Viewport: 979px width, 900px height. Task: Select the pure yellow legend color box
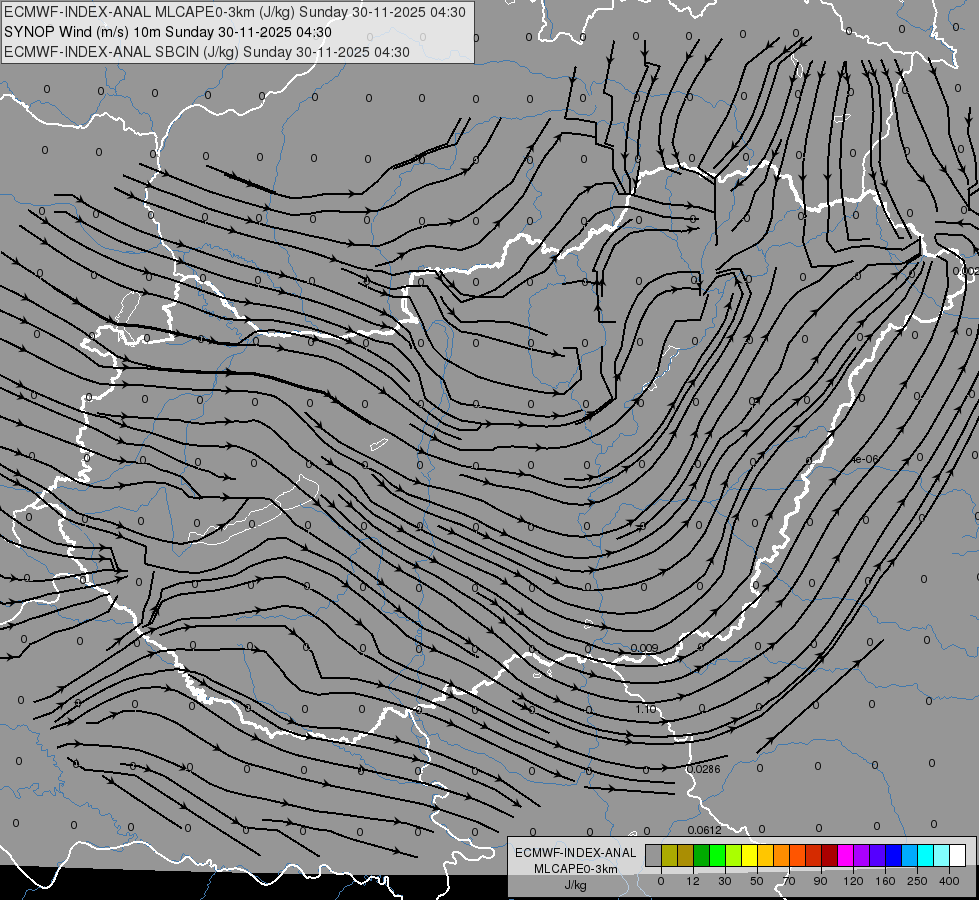click(750, 855)
